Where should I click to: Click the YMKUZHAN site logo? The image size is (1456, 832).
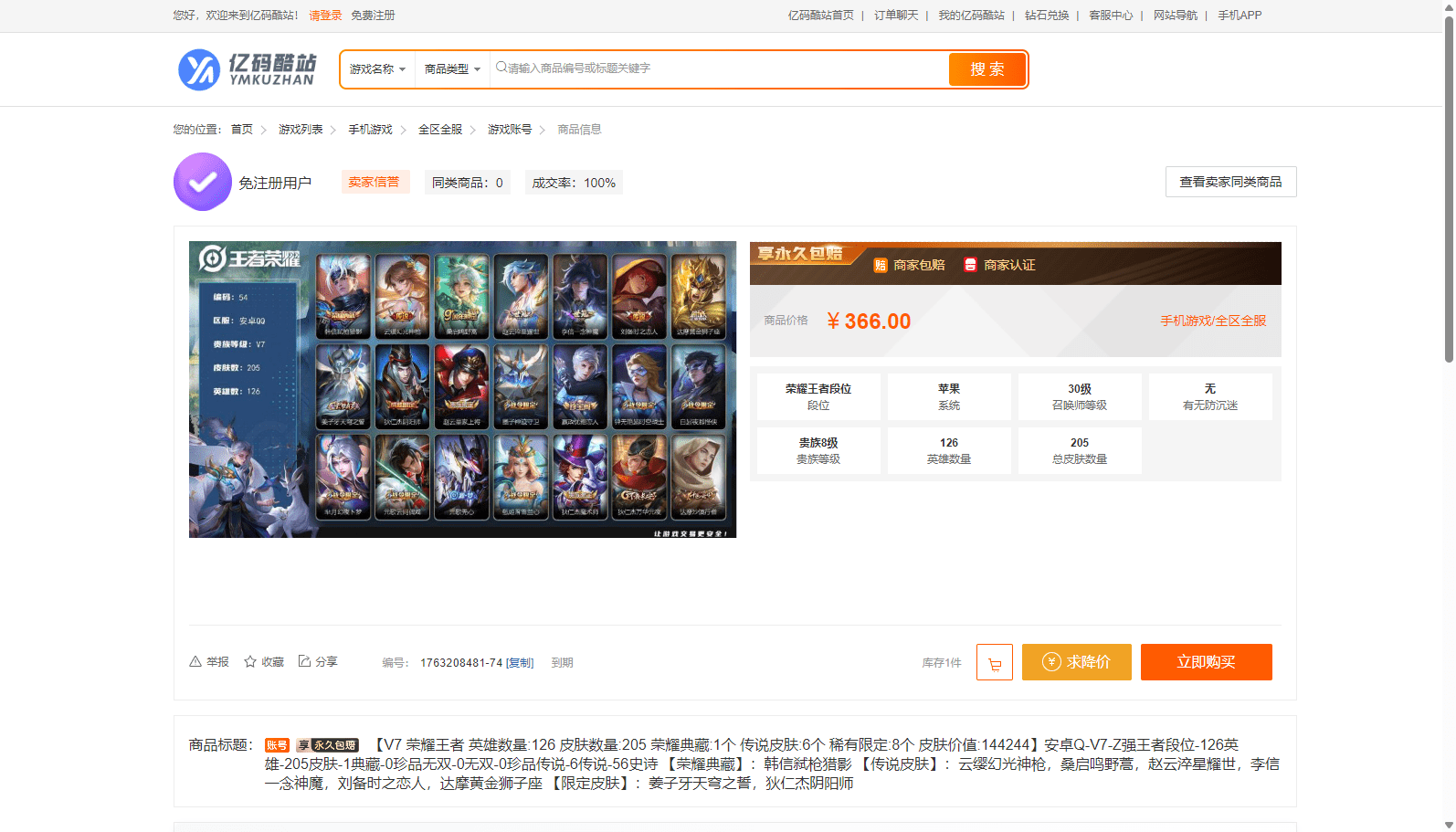pyautogui.click(x=247, y=69)
